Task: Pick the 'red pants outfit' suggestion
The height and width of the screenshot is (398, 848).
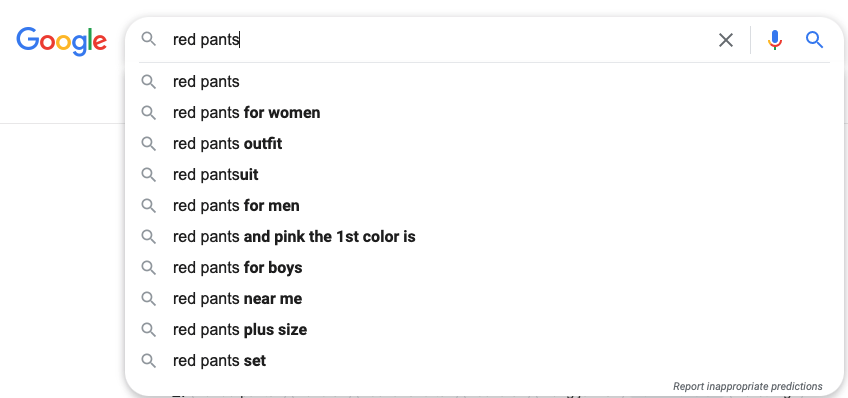Action: coord(485,144)
